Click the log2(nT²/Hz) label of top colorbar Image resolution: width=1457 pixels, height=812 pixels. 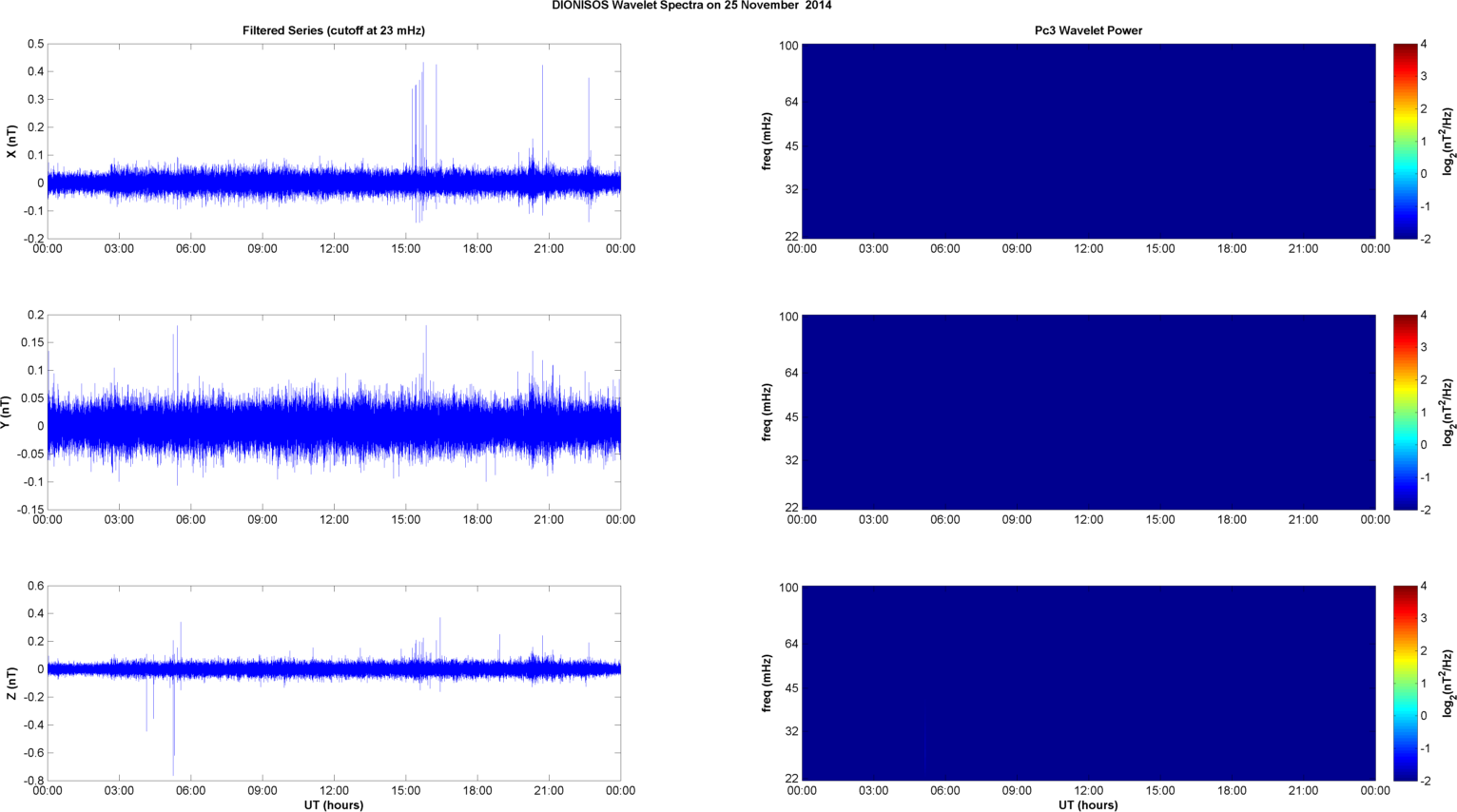point(1447,141)
